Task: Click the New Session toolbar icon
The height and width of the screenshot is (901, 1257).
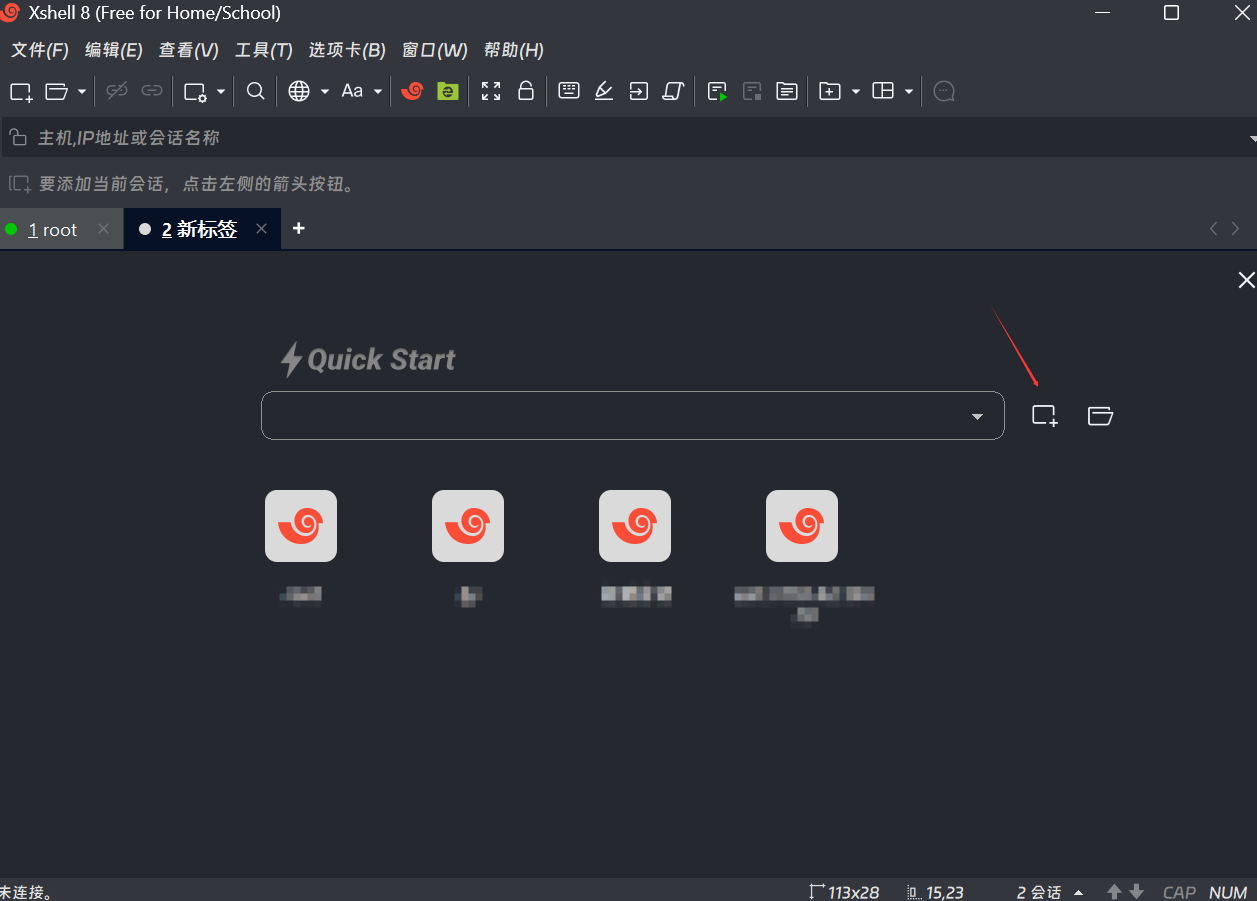Action: pyautogui.click(x=21, y=92)
